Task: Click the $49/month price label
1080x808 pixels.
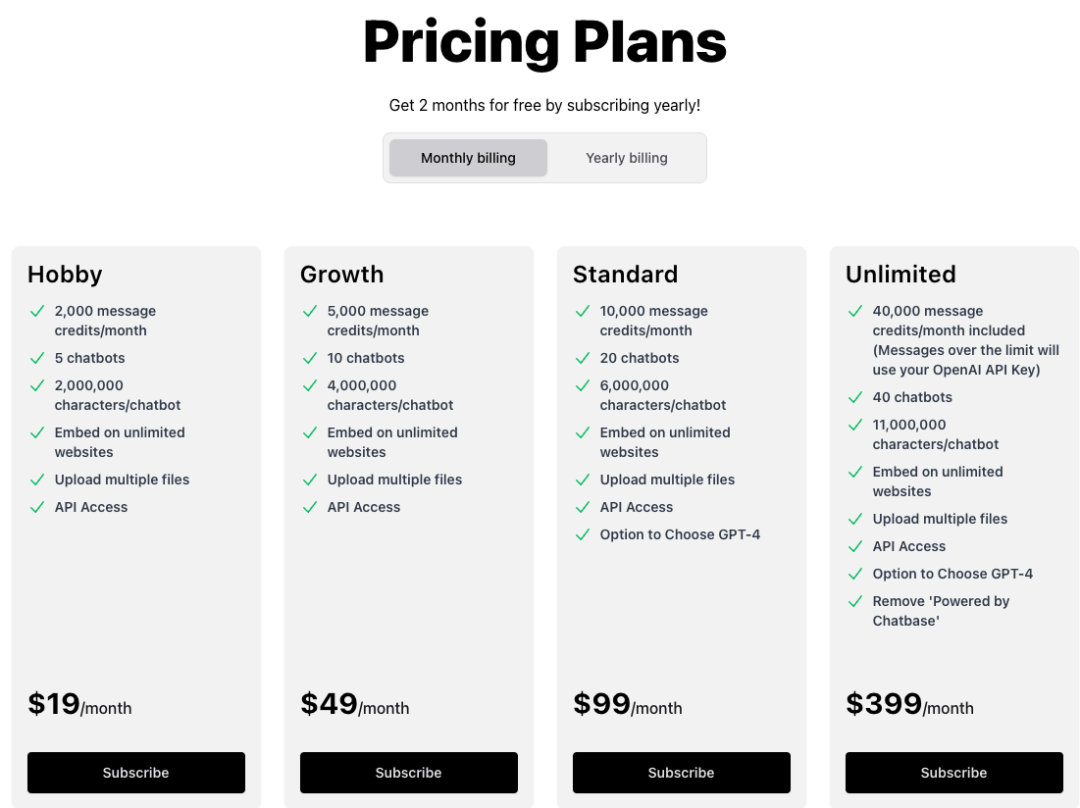Action: pos(355,705)
